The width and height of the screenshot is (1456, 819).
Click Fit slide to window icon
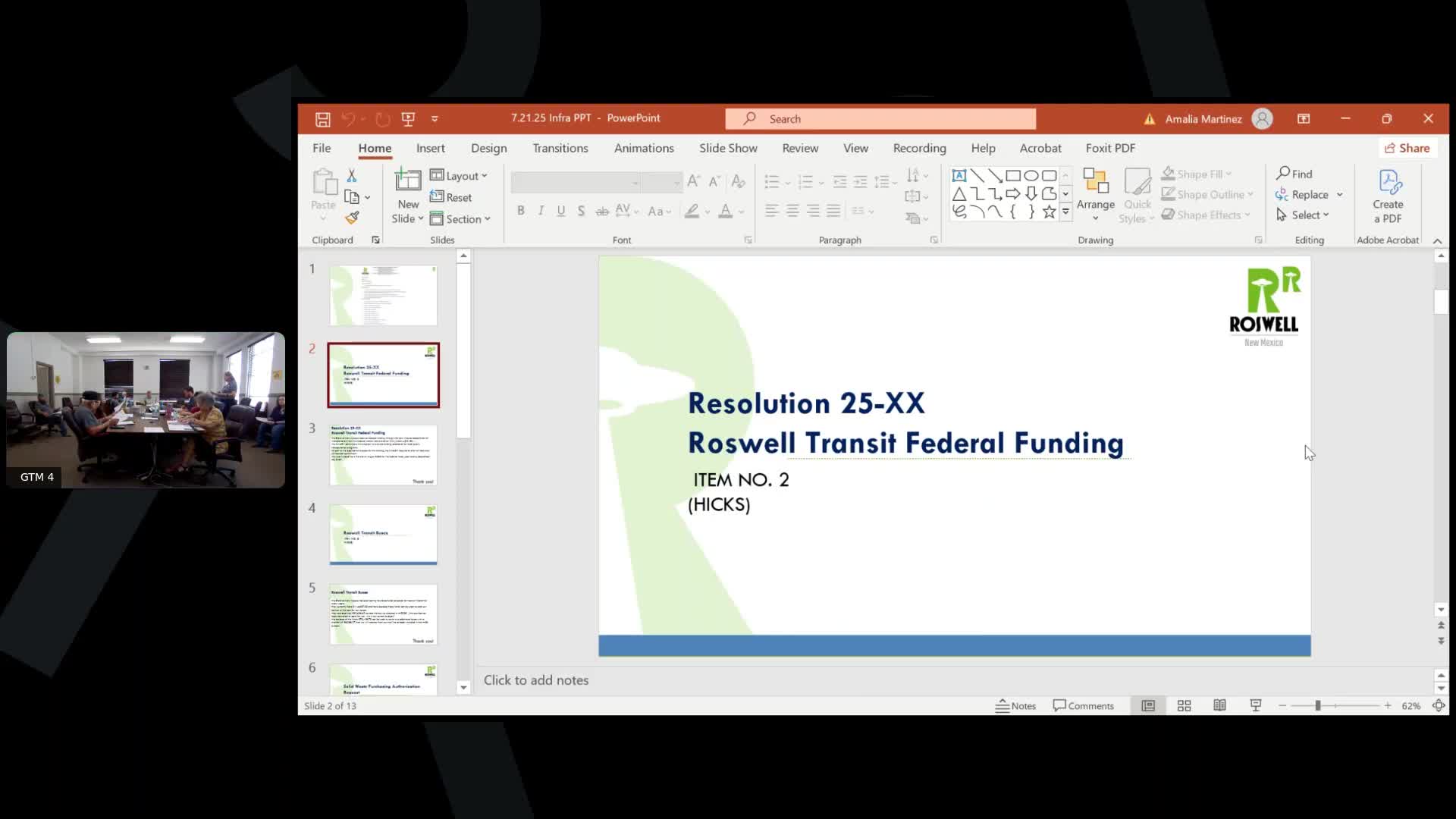pos(1439,706)
